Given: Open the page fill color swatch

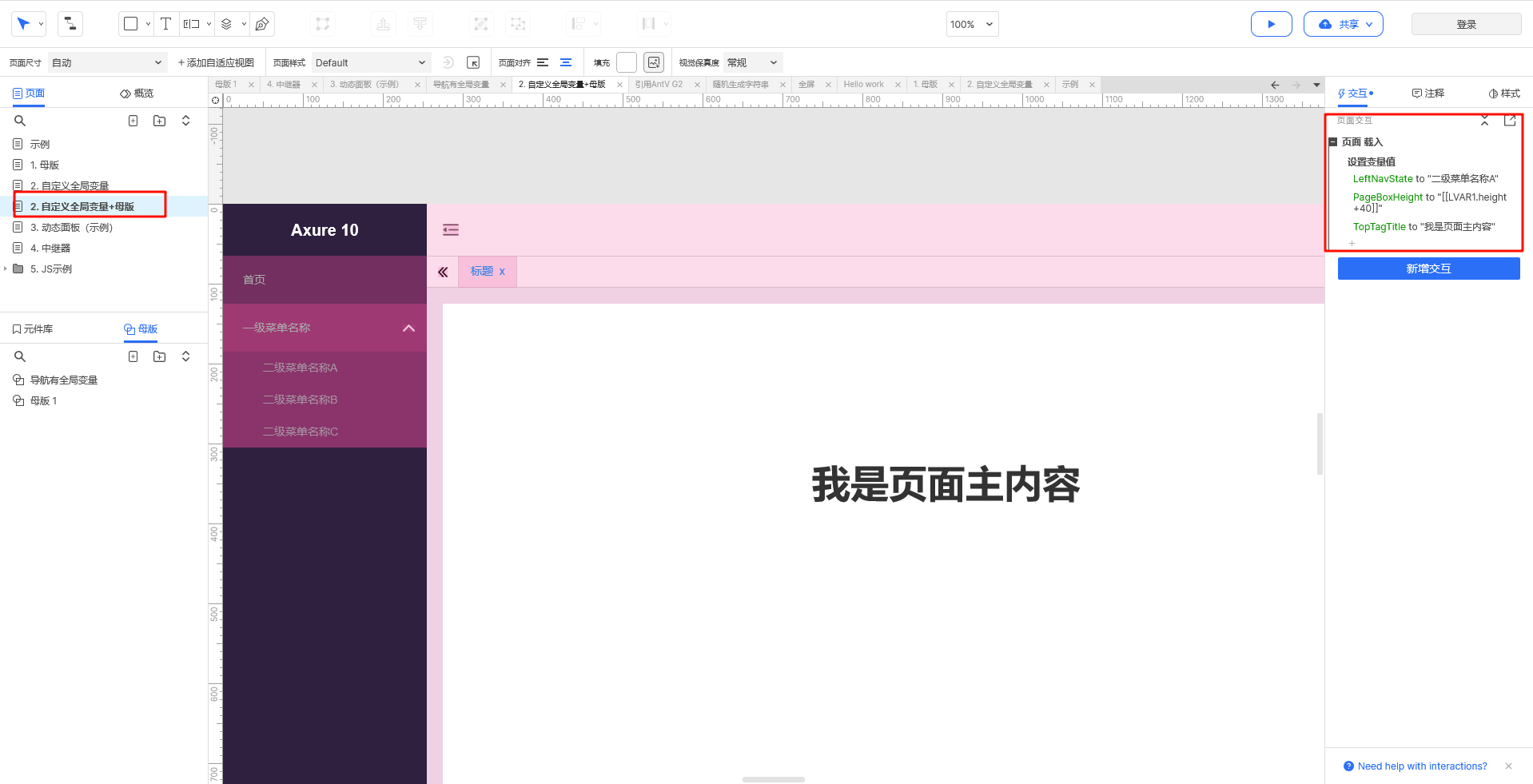Looking at the screenshot, I should (627, 62).
